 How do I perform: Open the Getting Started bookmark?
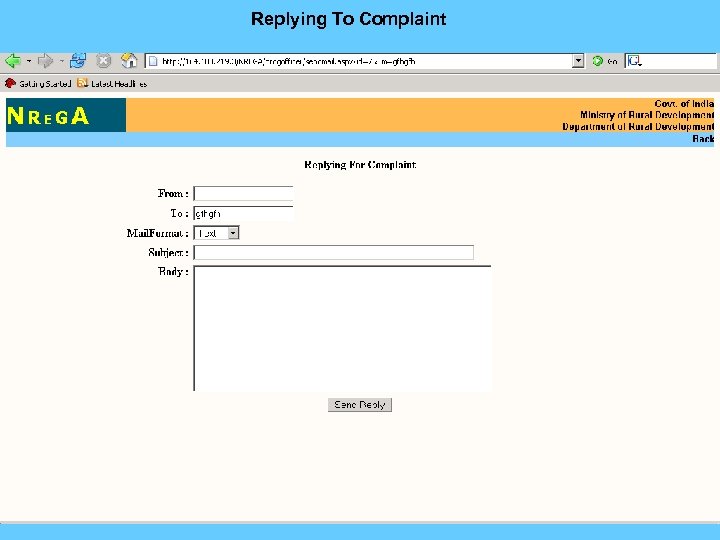coord(38,84)
